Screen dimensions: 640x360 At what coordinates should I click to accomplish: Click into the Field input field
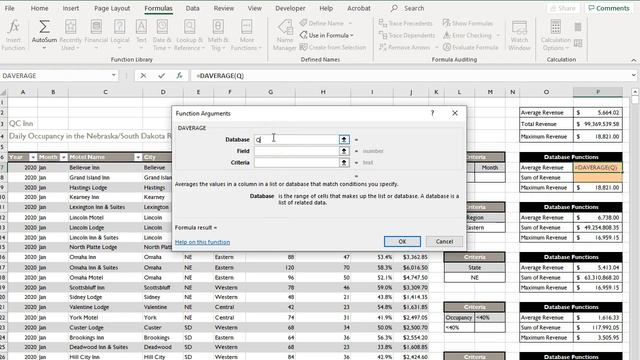(x=296, y=151)
